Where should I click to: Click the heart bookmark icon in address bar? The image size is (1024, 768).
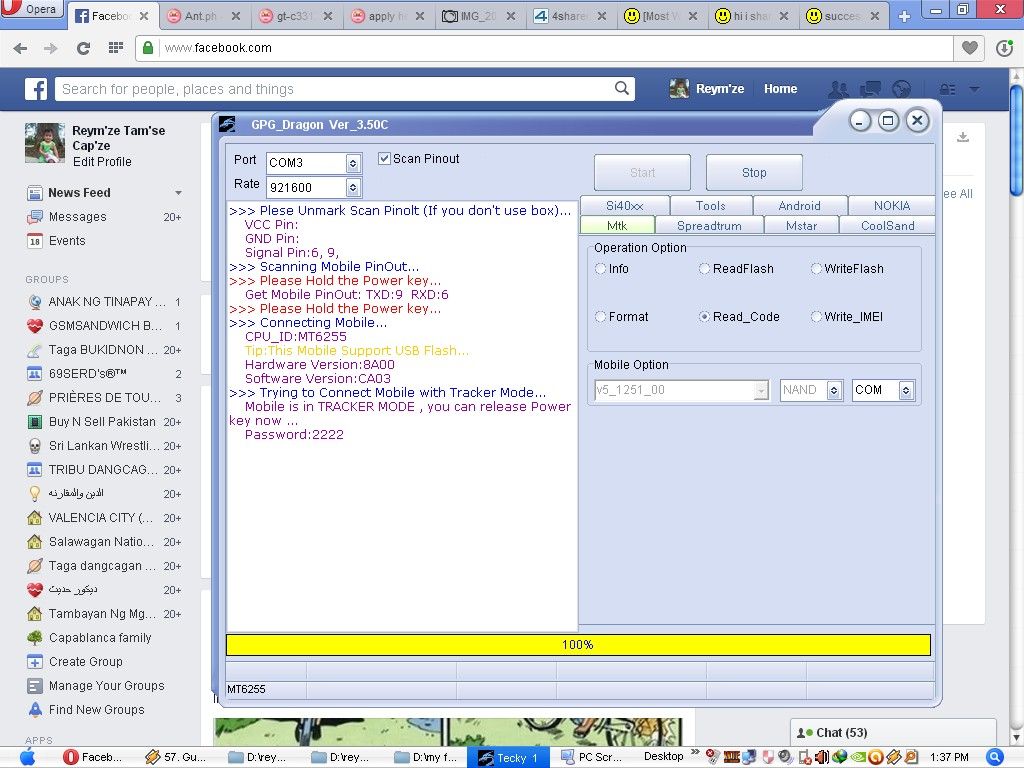pyautogui.click(x=969, y=48)
